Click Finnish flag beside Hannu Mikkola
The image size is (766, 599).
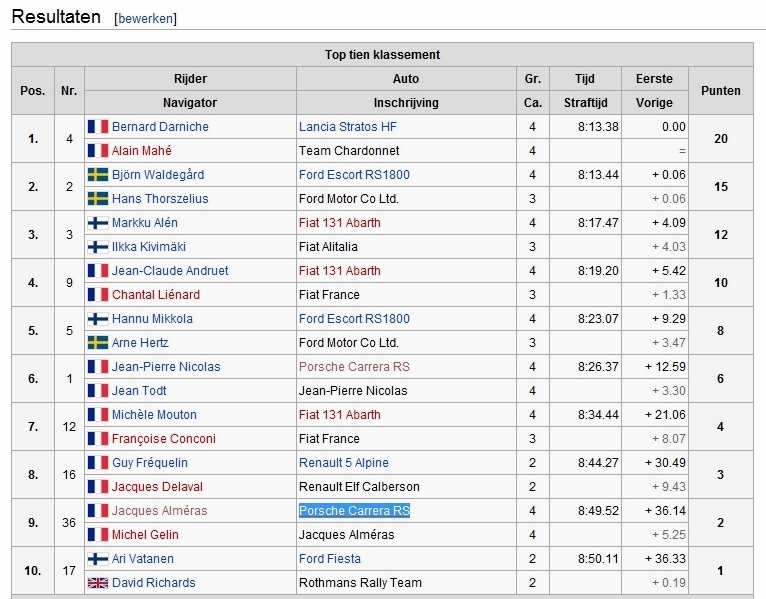[x=98, y=319]
